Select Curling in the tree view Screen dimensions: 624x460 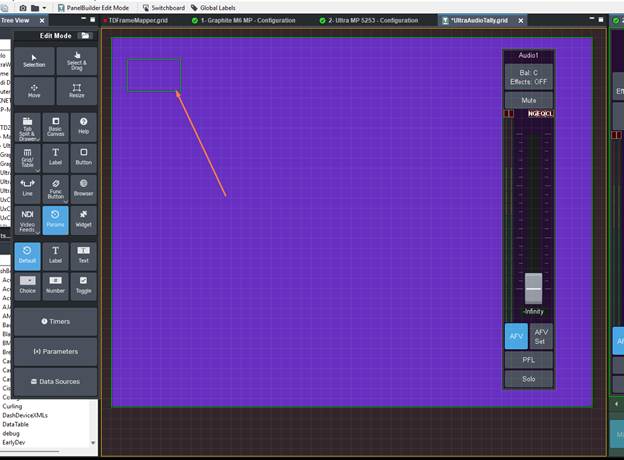(12, 406)
